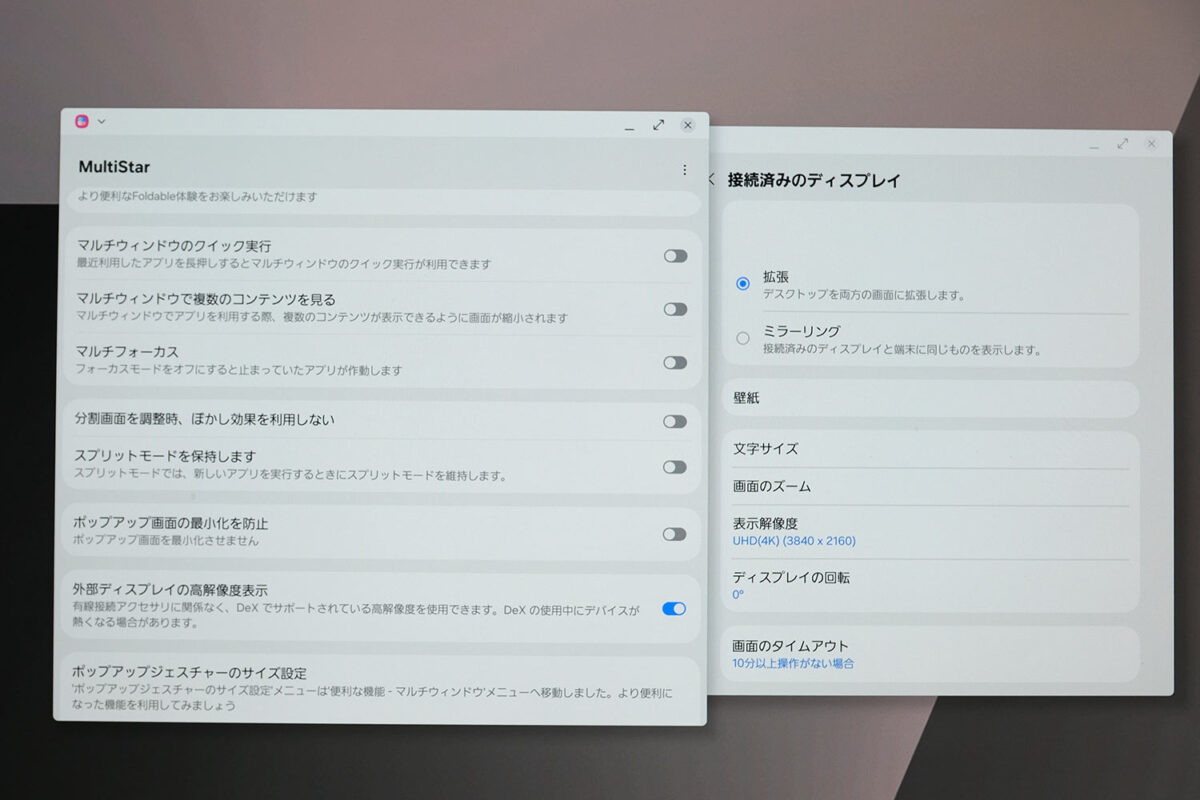Open the 文字サイズ setting

pos(930,449)
